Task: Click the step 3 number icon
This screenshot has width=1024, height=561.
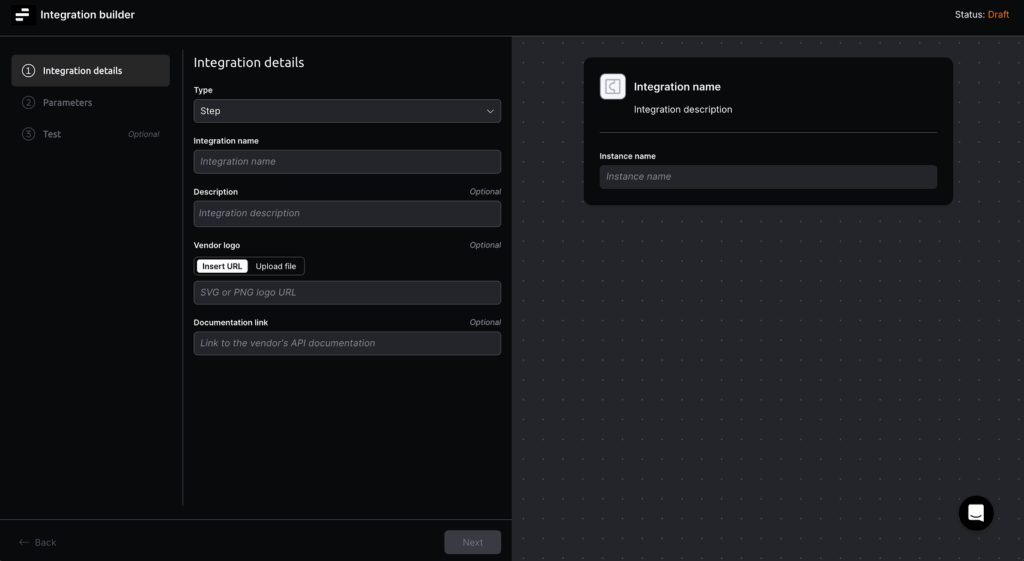Action: 28,134
